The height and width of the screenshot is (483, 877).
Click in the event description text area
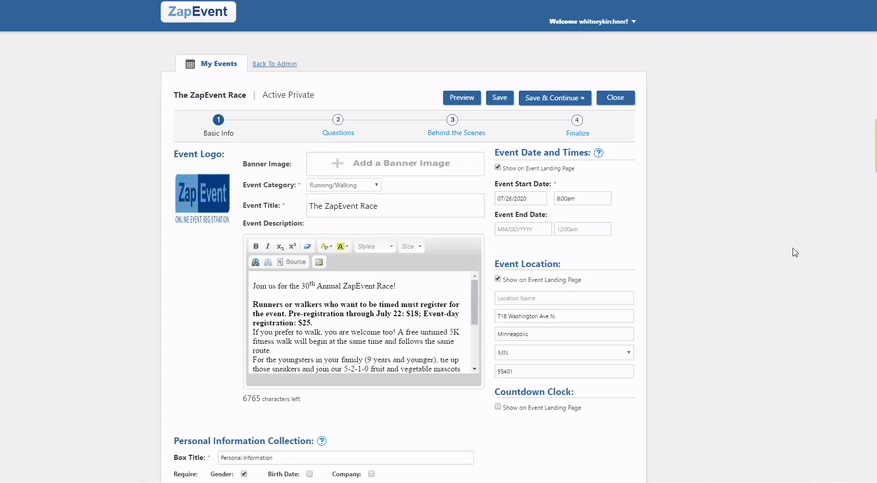pos(359,323)
